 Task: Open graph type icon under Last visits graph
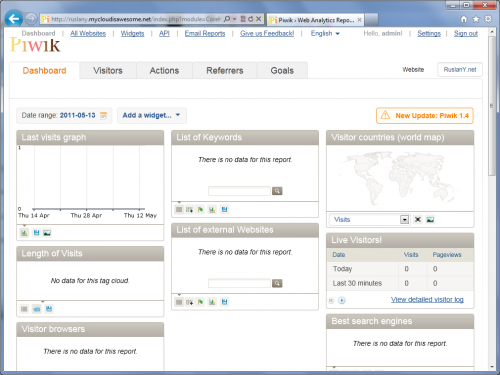(x=24, y=233)
